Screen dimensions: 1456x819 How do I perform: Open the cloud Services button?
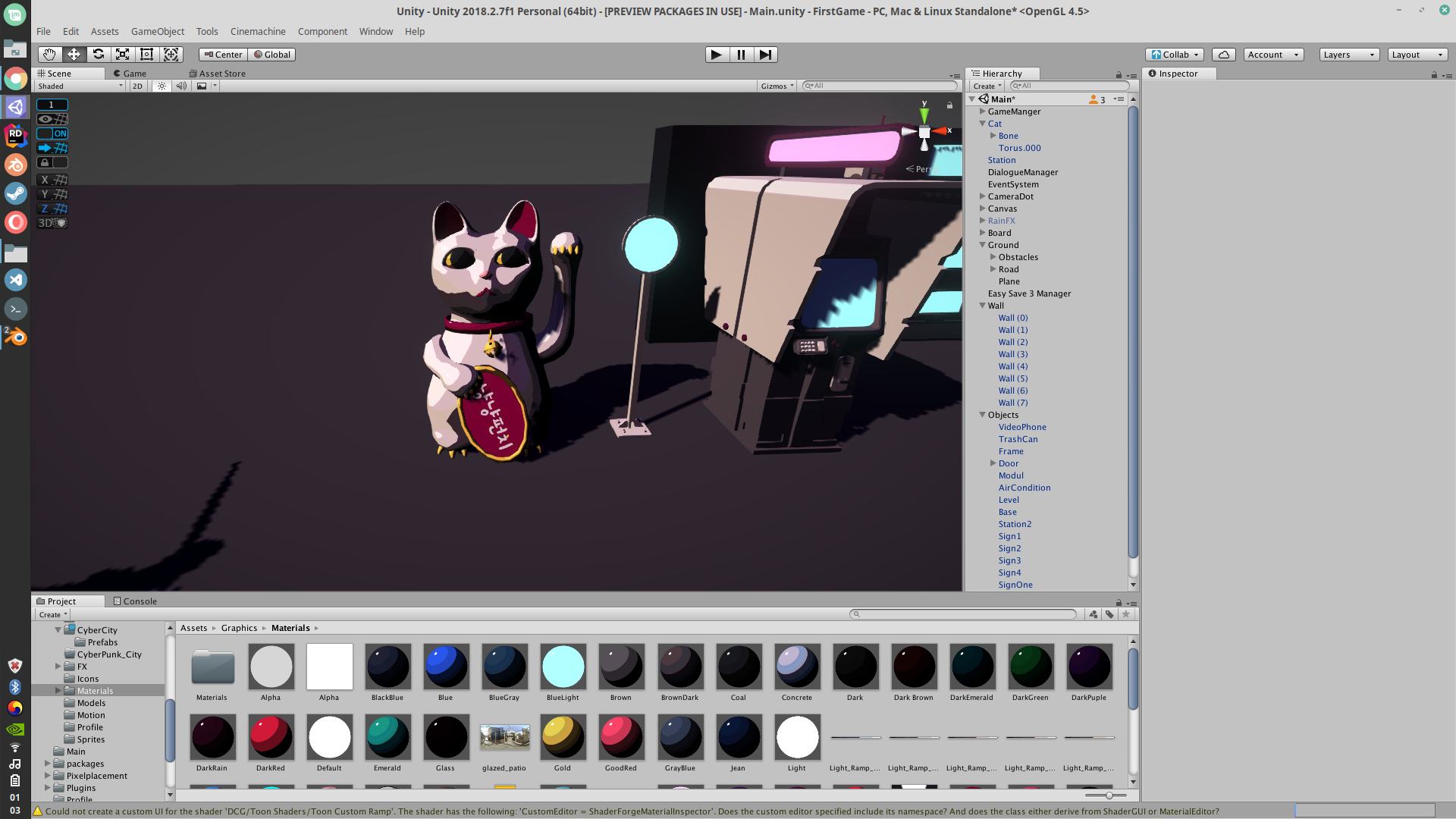click(1223, 55)
